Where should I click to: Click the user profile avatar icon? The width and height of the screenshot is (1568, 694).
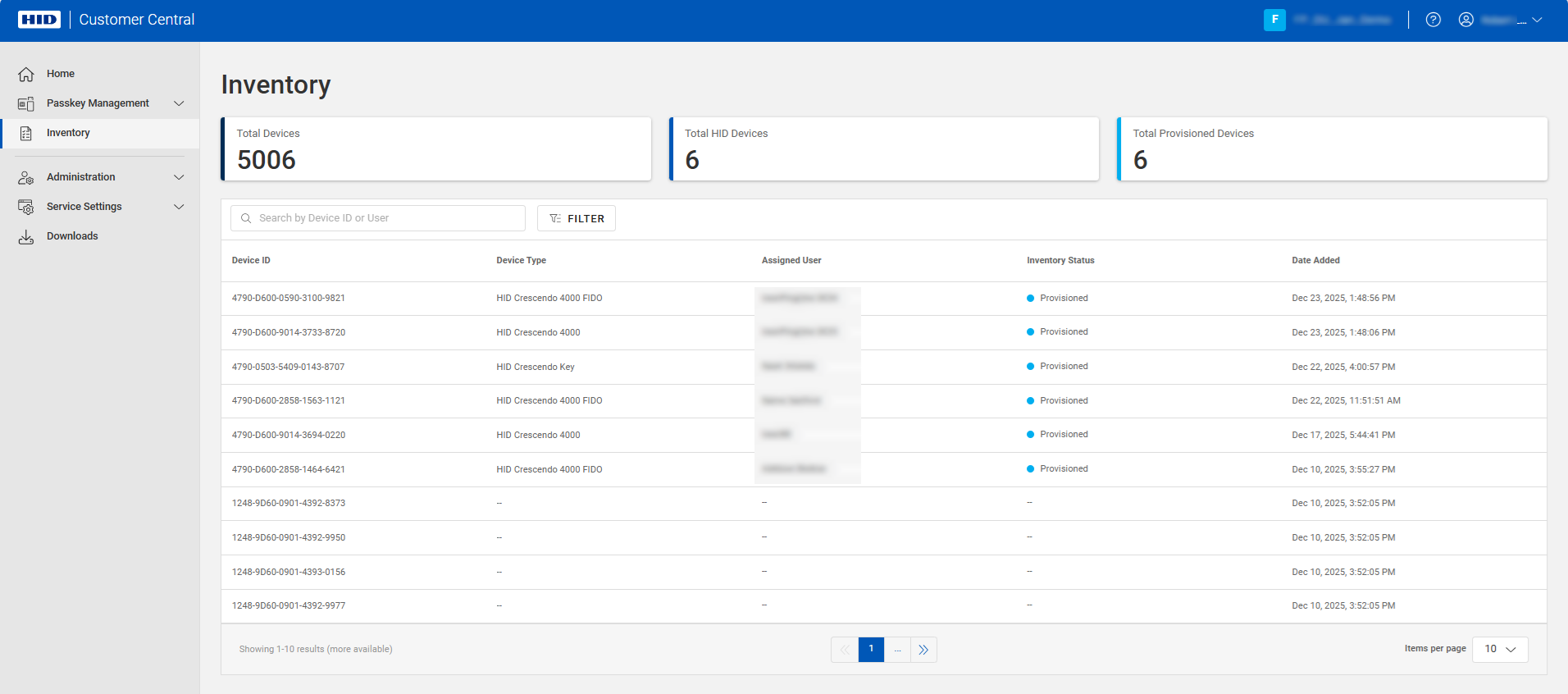click(1465, 20)
